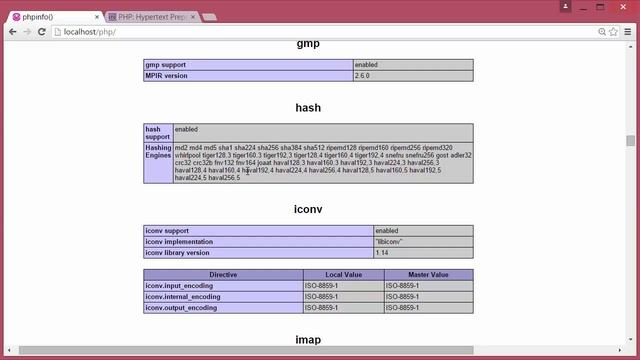This screenshot has width=640, height=360.
Task: Click the hash section heading
Action: 308,108
